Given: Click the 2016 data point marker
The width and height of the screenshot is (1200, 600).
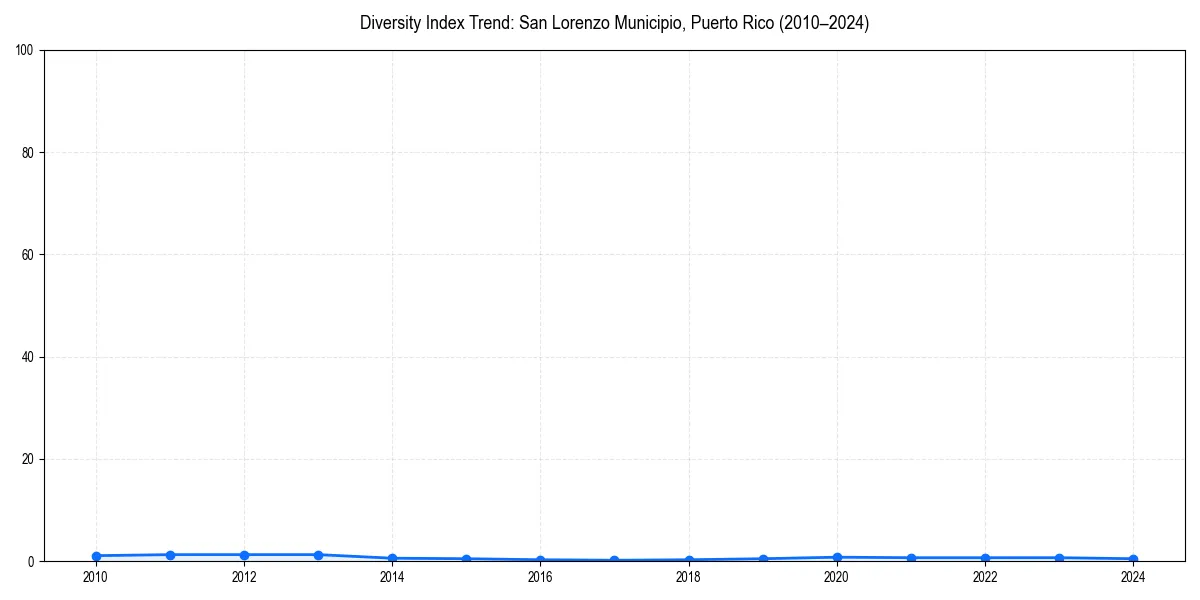Looking at the screenshot, I should [539, 558].
